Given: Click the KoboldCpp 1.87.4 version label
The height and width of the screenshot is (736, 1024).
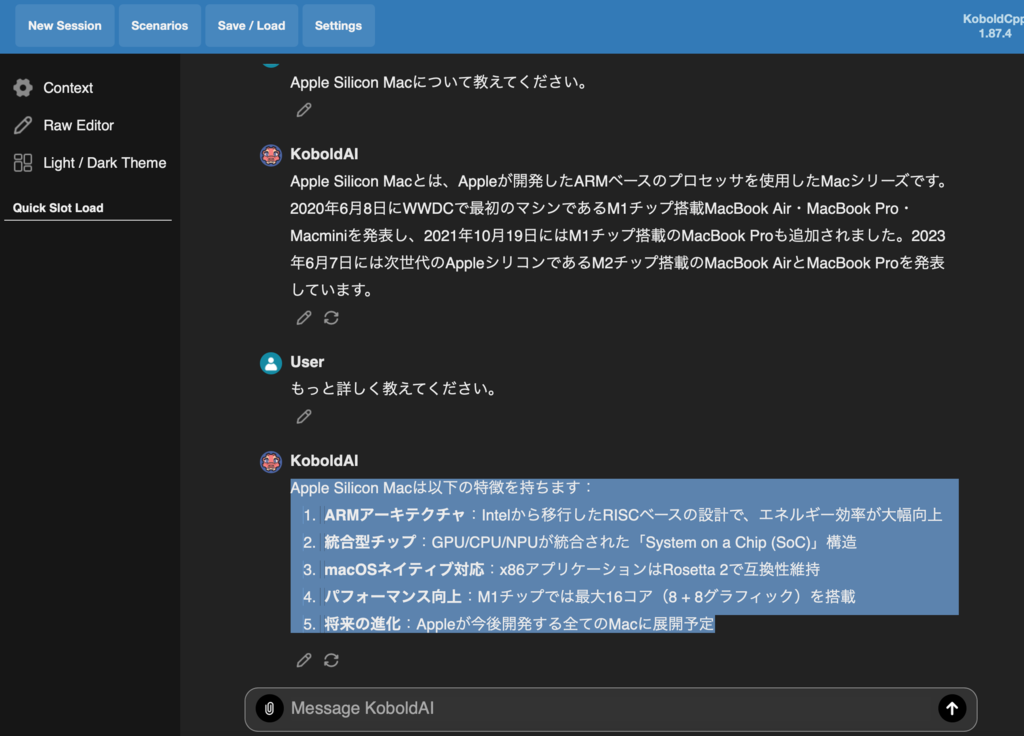Looking at the screenshot, I should [x=993, y=26].
